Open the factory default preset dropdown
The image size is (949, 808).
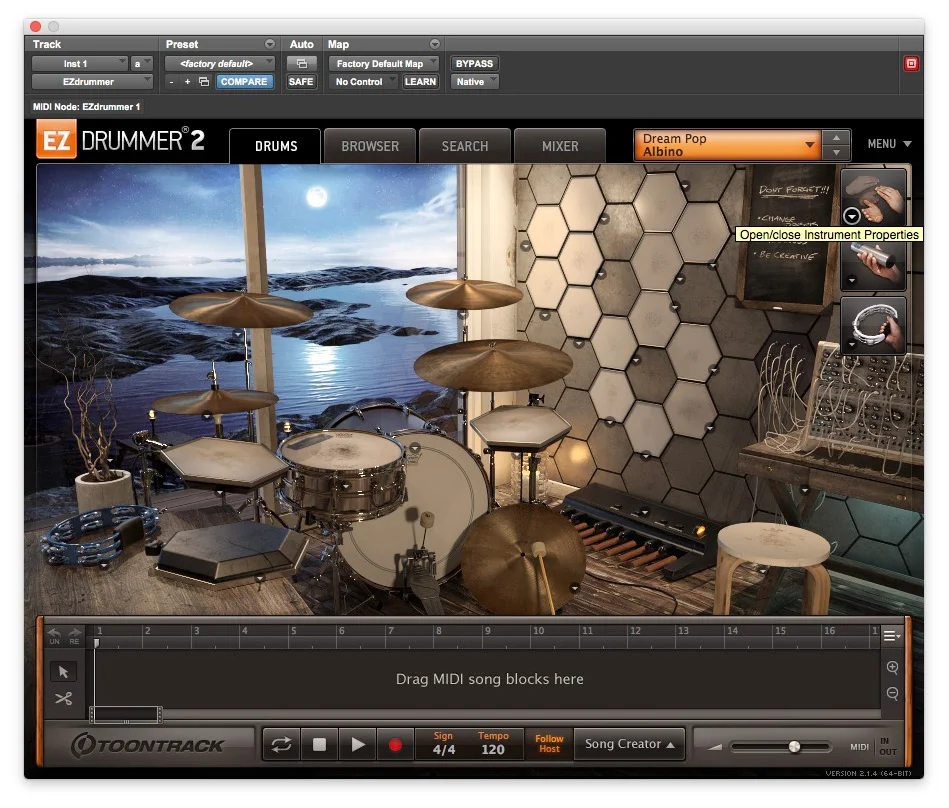(x=220, y=64)
